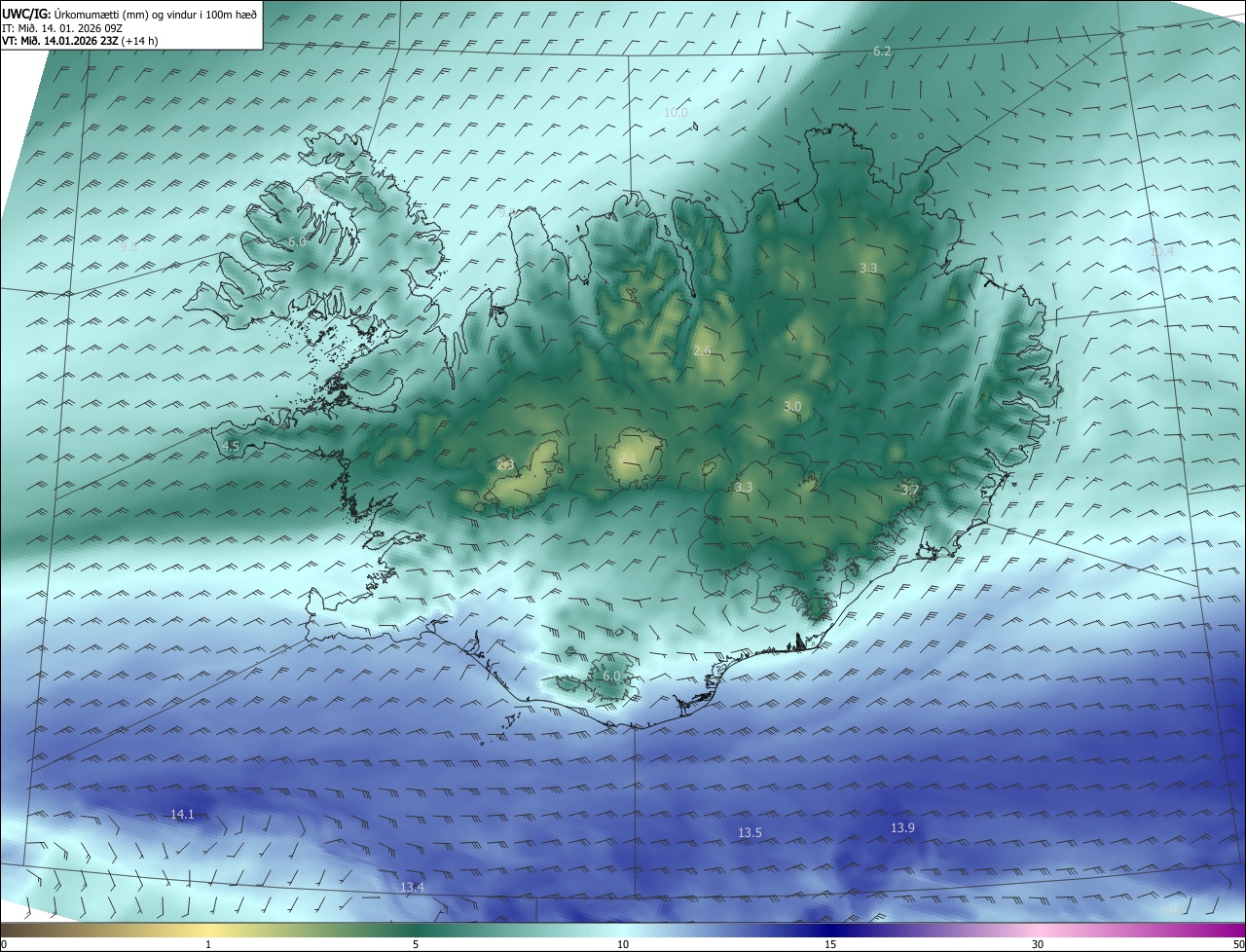
Task: Click the 10.0 value label north of Iceland
Action: coord(676,113)
